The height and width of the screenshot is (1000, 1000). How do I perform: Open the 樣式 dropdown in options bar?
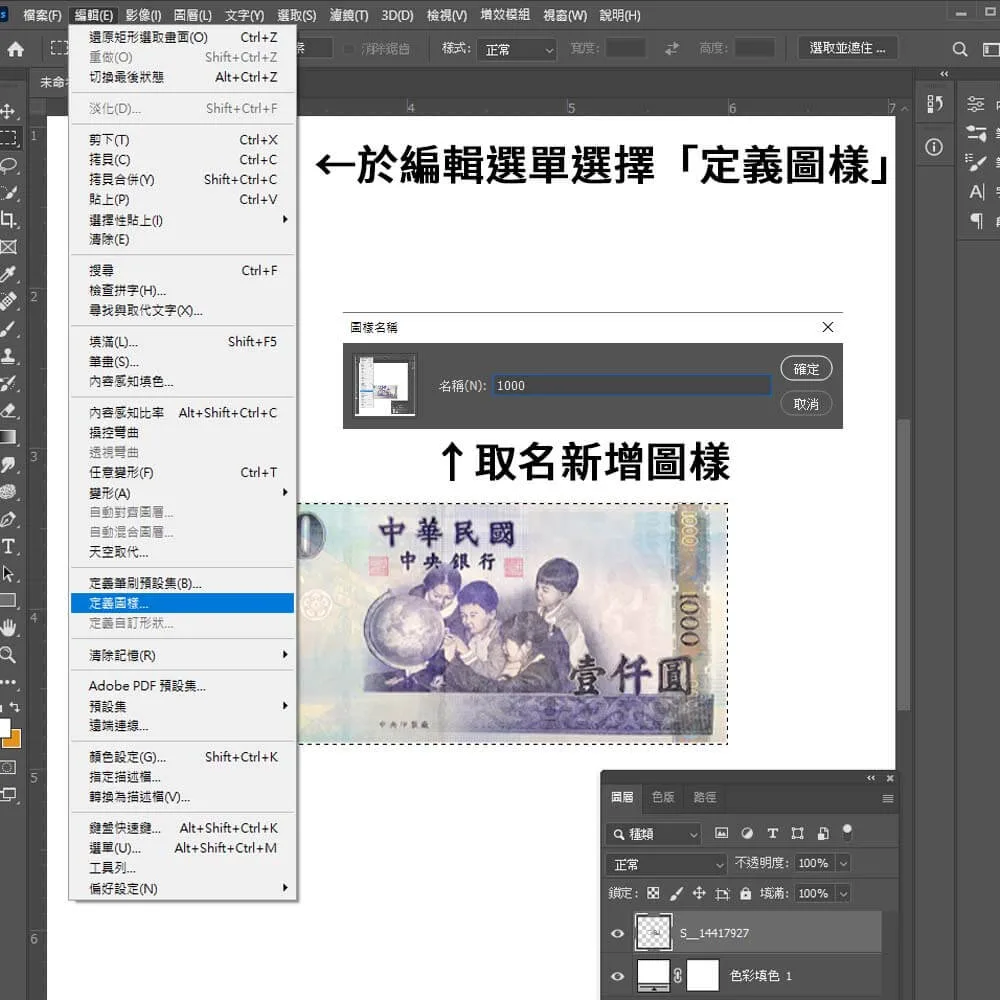pos(517,50)
